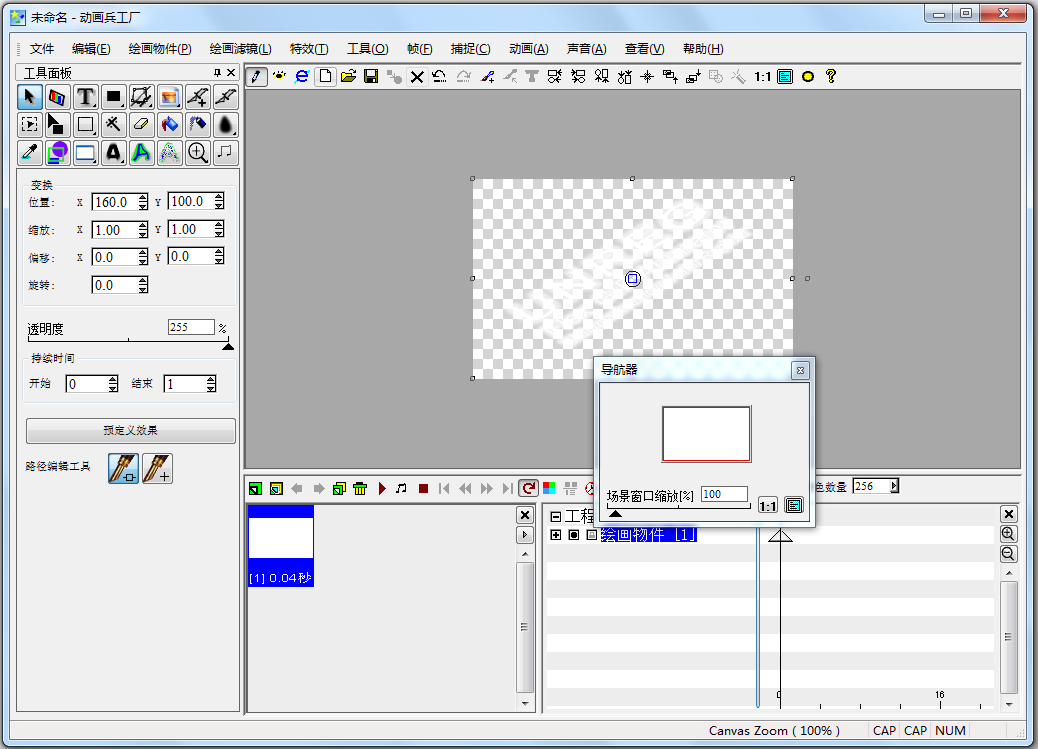Click the Magic Wand tool

pyautogui.click(x=114, y=125)
